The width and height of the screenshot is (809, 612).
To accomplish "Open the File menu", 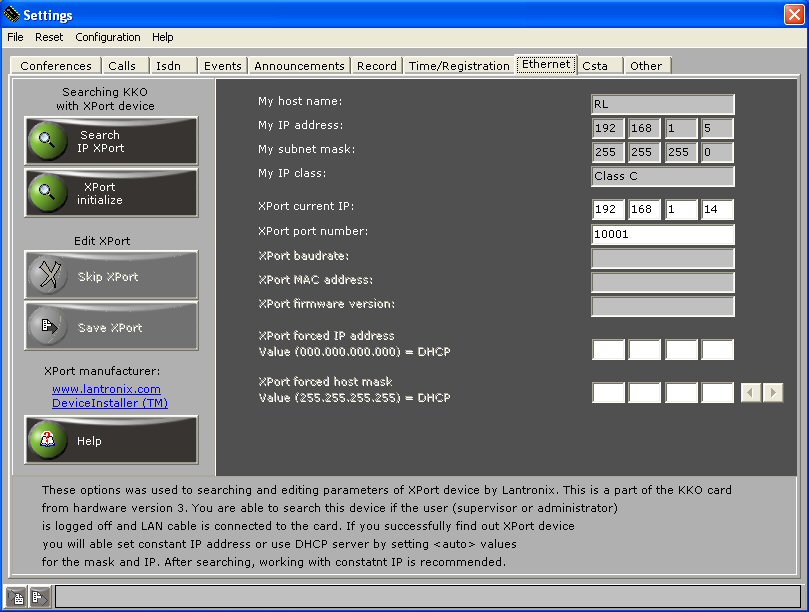I will coord(15,37).
